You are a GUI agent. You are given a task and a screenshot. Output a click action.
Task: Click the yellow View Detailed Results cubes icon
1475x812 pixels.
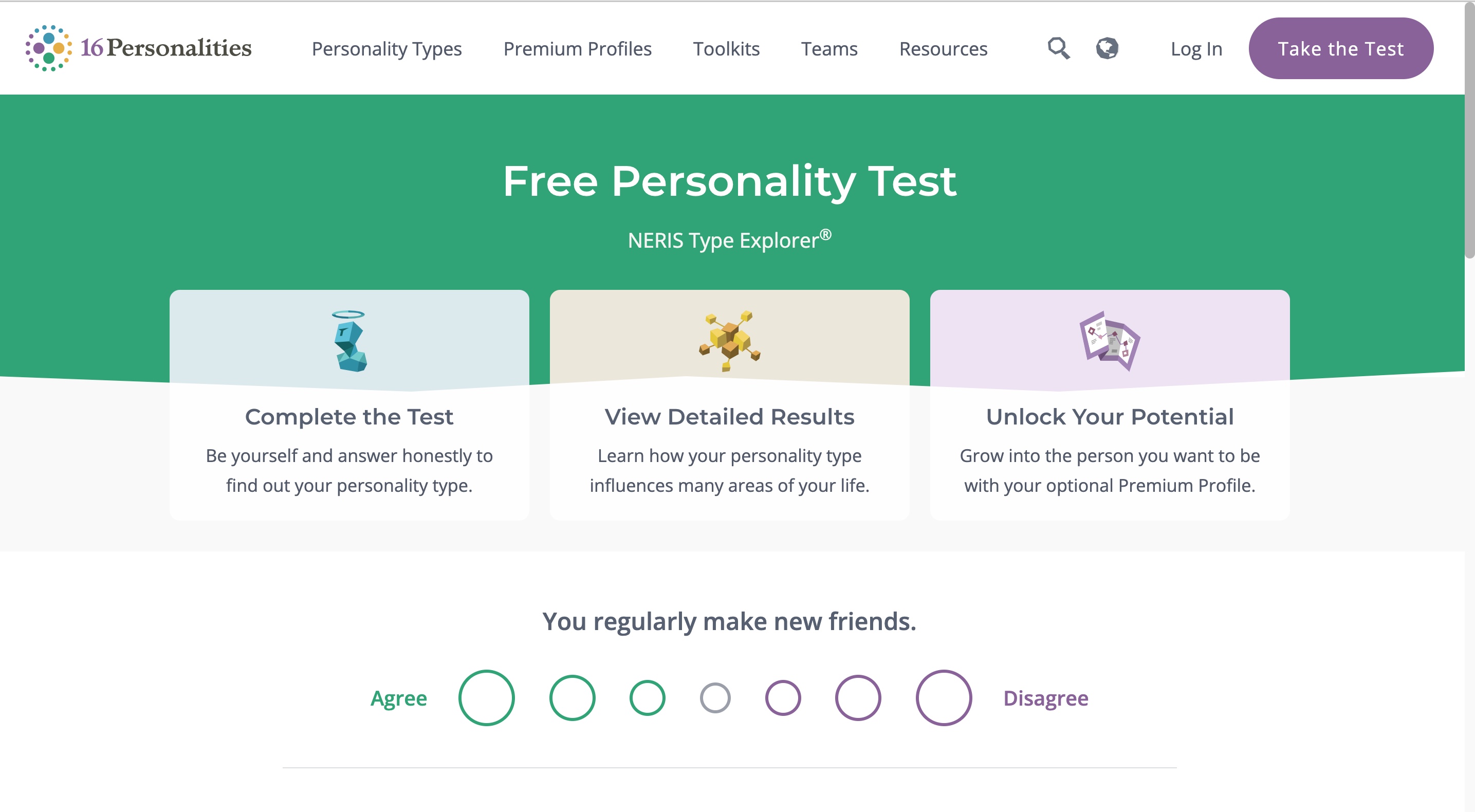tap(729, 341)
